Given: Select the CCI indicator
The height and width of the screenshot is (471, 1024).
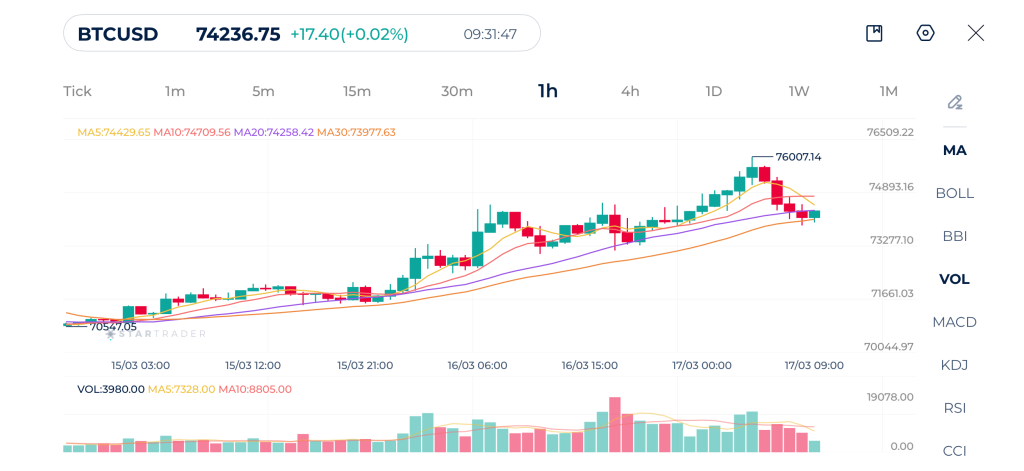Looking at the screenshot, I should tap(955, 450).
